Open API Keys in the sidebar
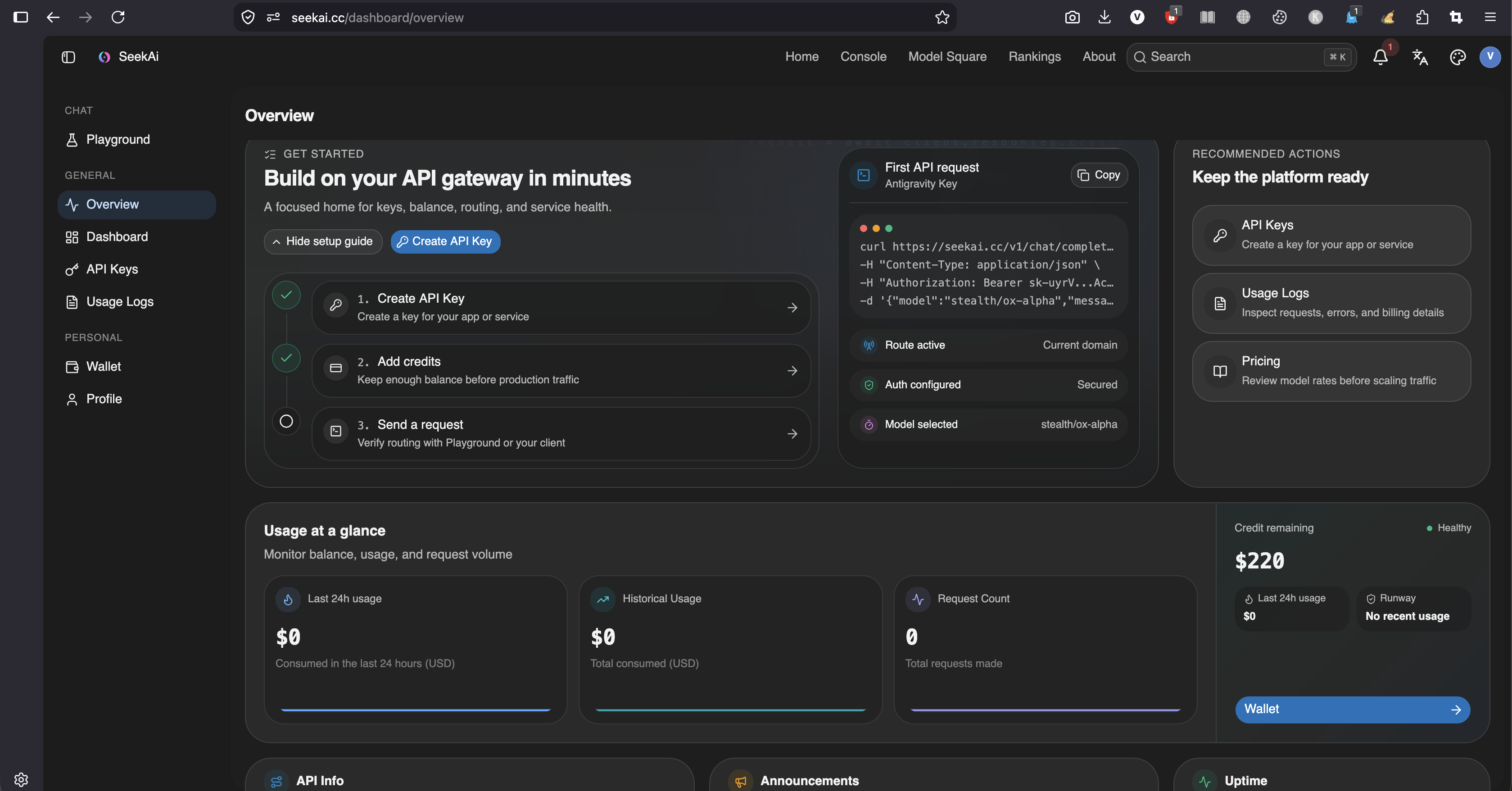 pyautogui.click(x=137, y=269)
